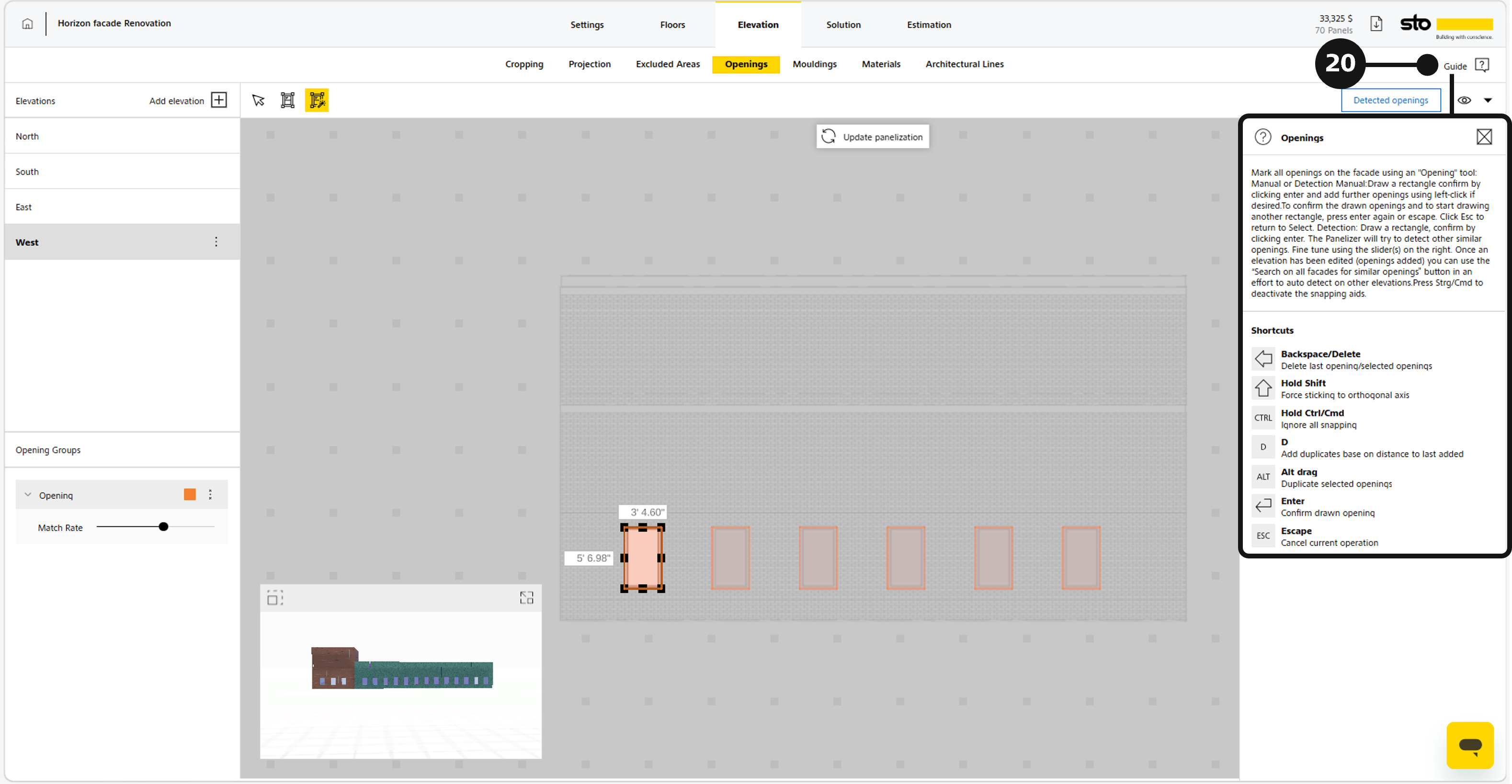Click the Detected openings button

[1390, 101]
